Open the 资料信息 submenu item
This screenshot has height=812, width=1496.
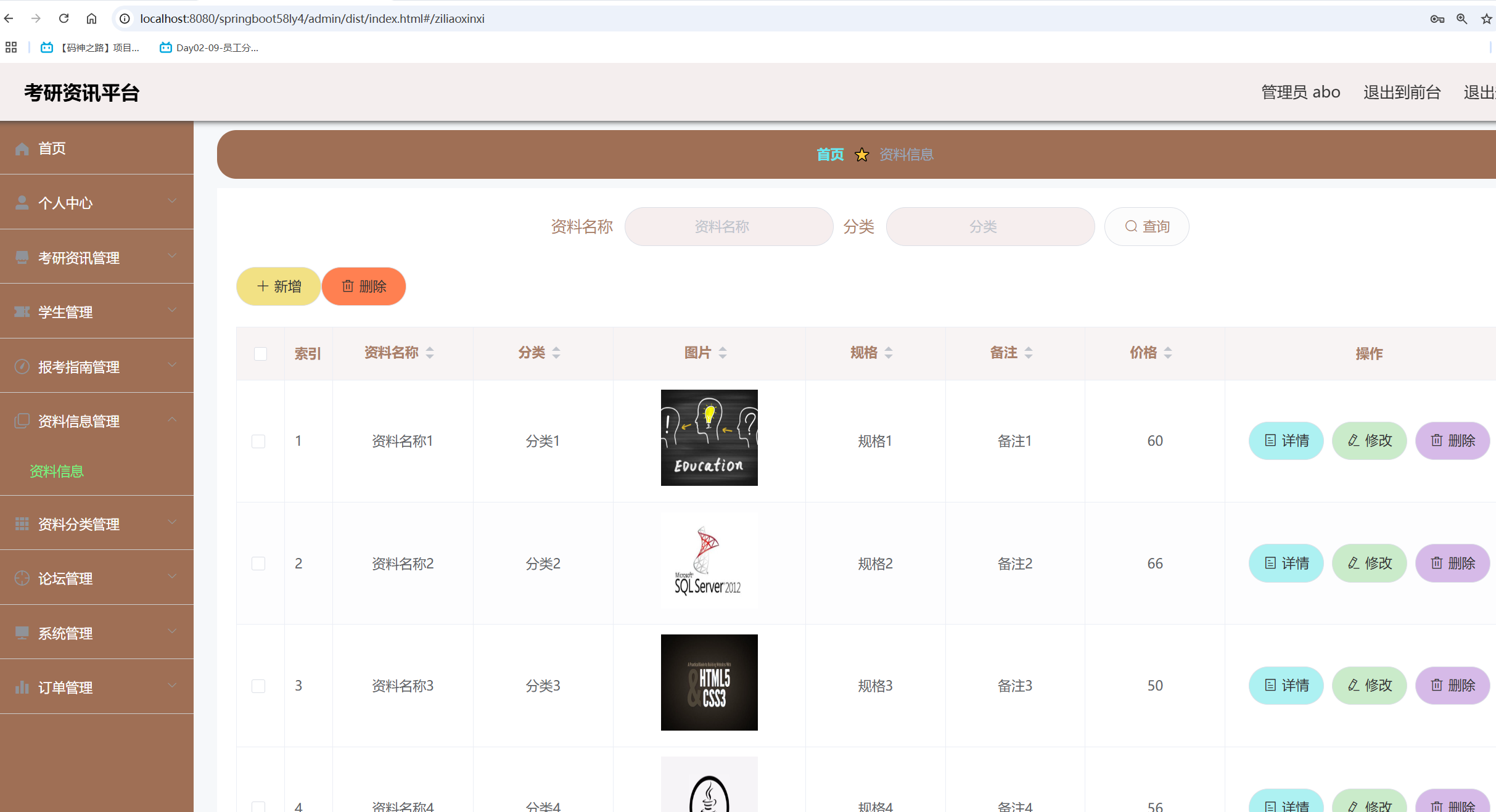[56, 471]
